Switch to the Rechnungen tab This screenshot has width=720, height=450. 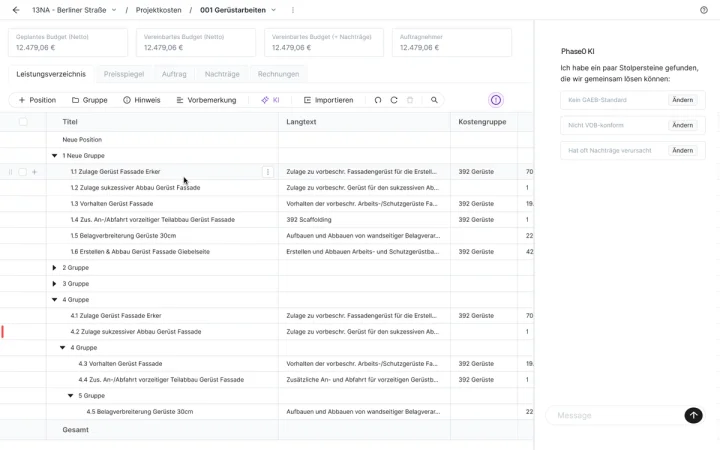(278, 74)
